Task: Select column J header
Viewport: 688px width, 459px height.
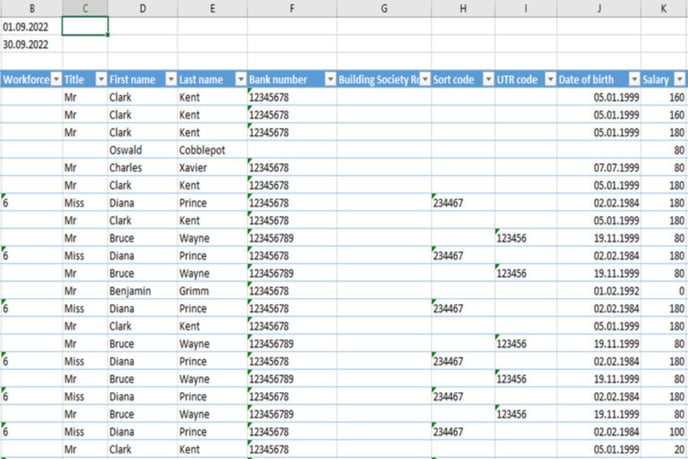Action: pos(598,8)
